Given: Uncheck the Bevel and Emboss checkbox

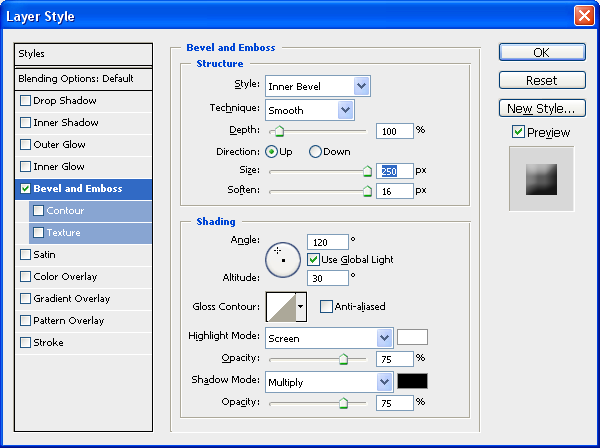Looking at the screenshot, I should (25, 189).
